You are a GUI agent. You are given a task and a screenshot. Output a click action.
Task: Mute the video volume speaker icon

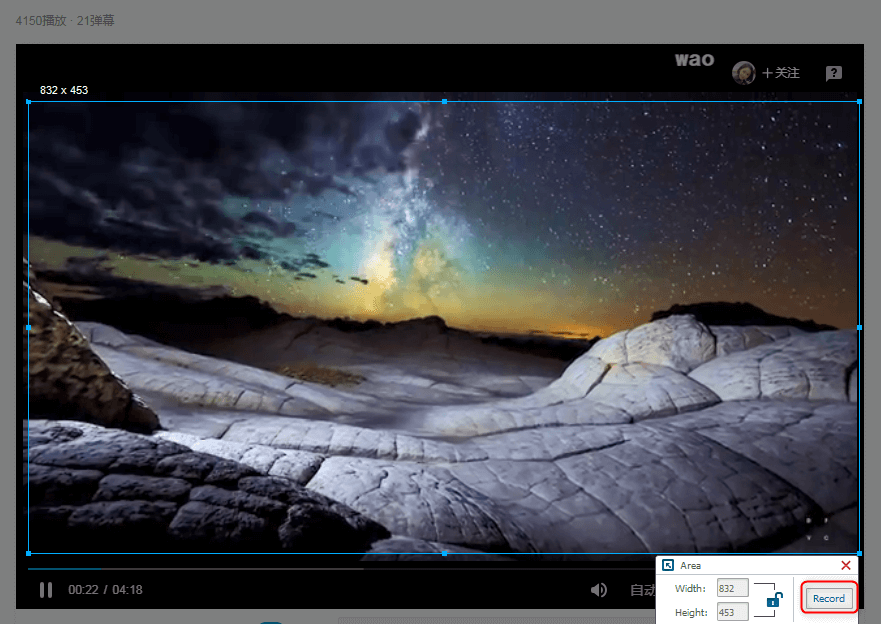click(x=598, y=590)
